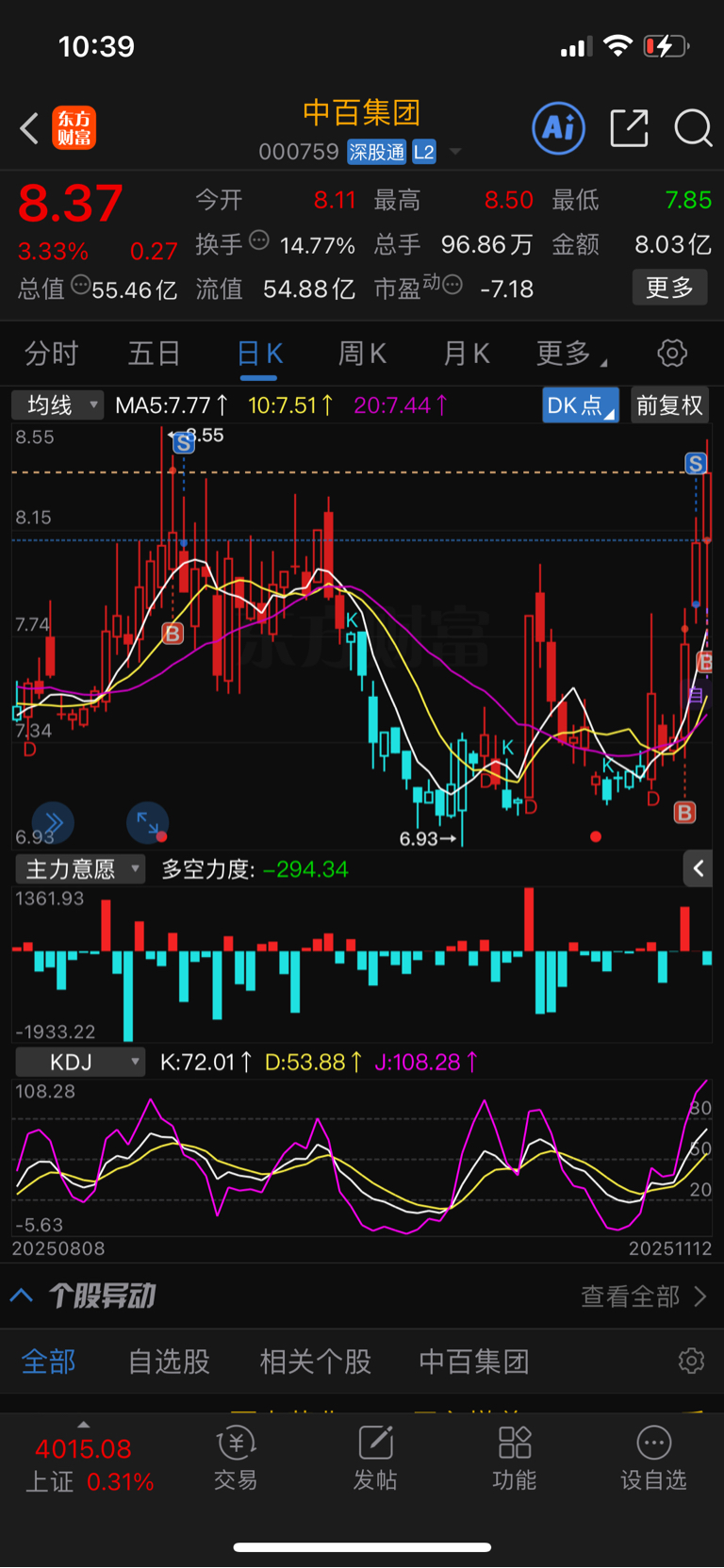Tap the change percent 3.33%

pyautogui.click(x=53, y=252)
